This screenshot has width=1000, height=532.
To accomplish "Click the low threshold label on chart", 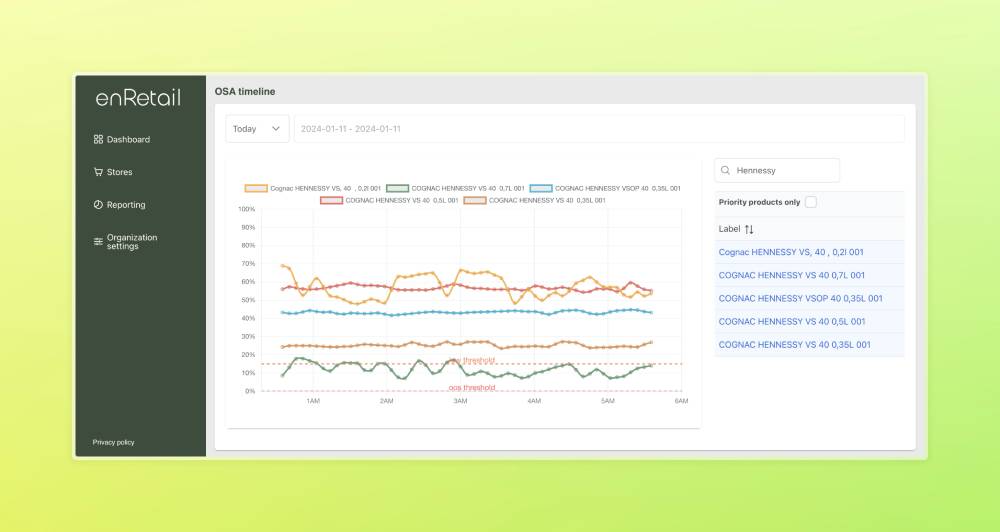I will (472, 360).
